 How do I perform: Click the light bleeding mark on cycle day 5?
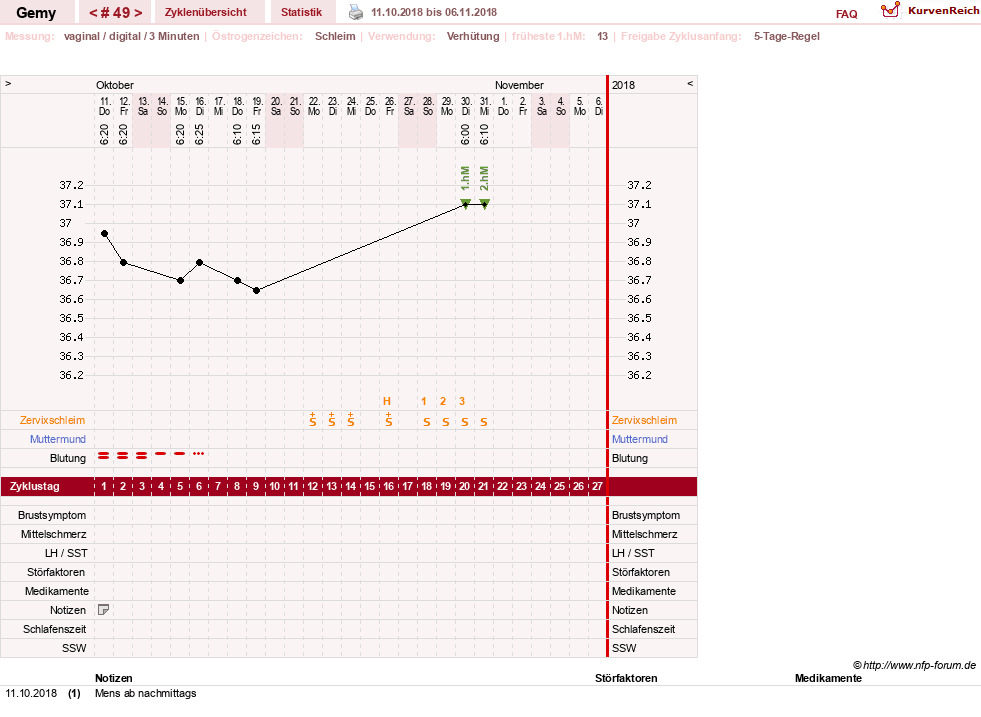click(180, 453)
